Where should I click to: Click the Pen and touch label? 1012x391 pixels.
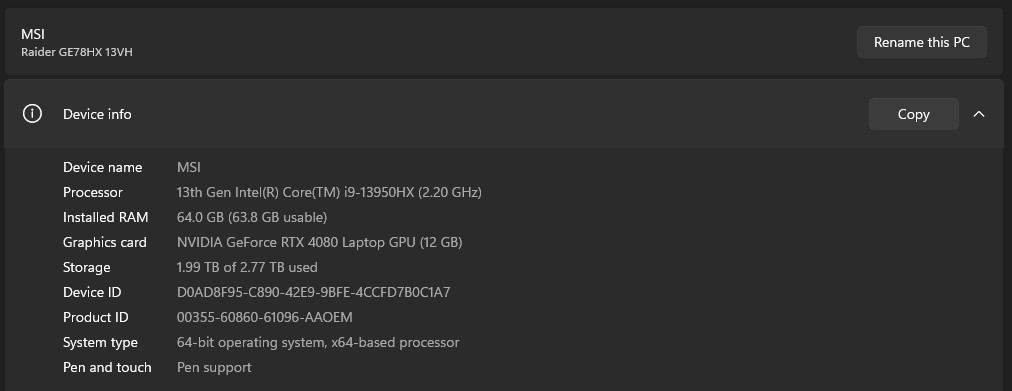[107, 368]
